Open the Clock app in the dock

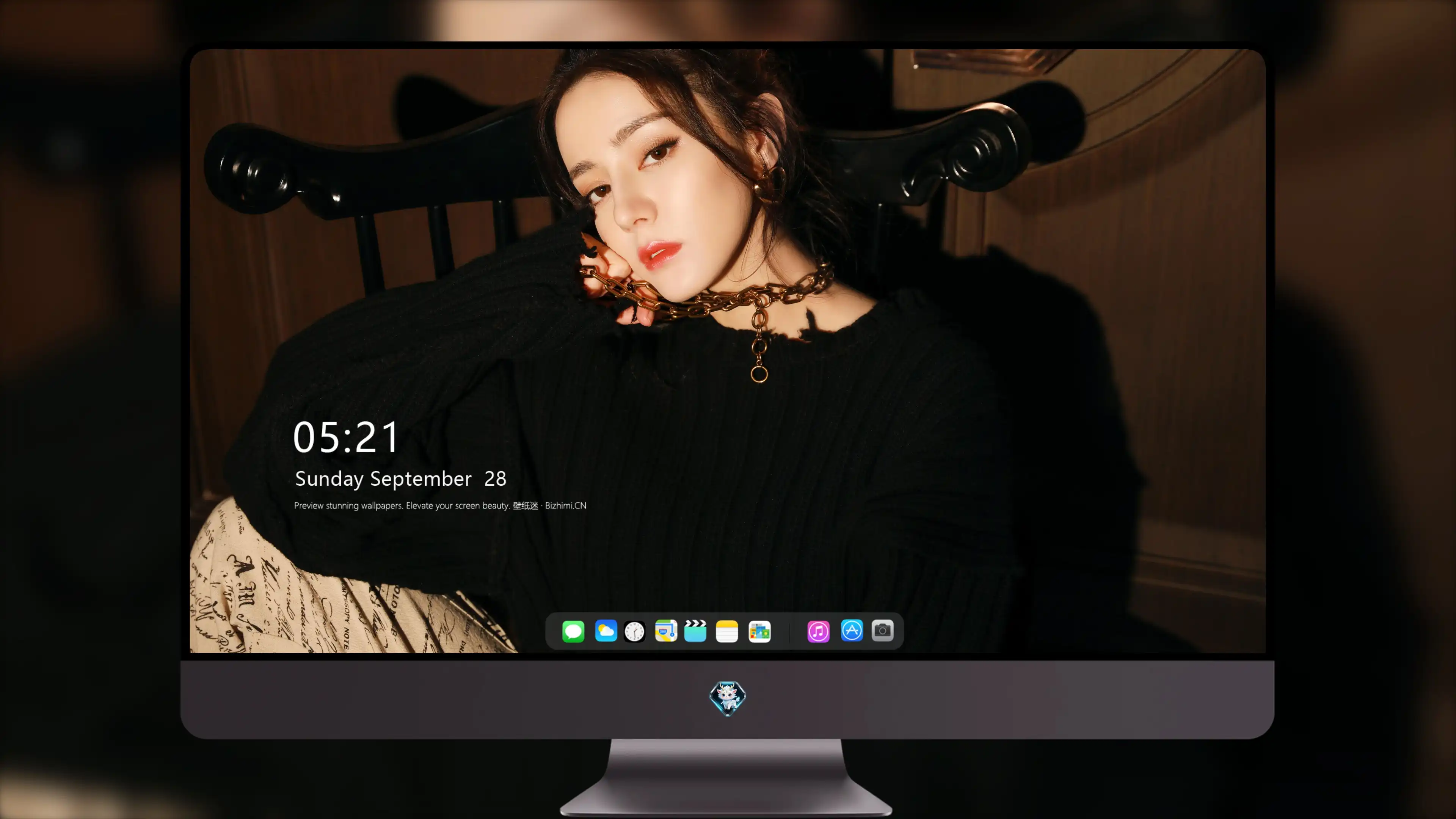tap(634, 631)
